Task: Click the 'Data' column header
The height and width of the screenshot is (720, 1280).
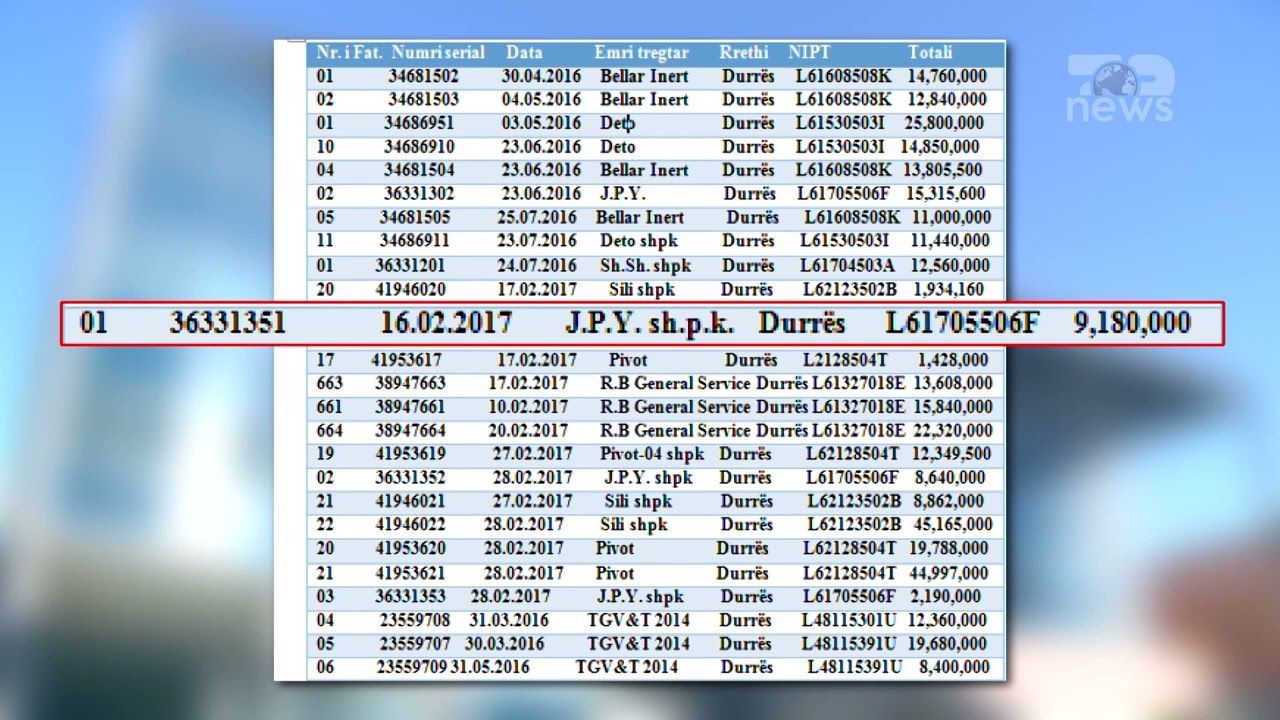Action: coord(524,53)
